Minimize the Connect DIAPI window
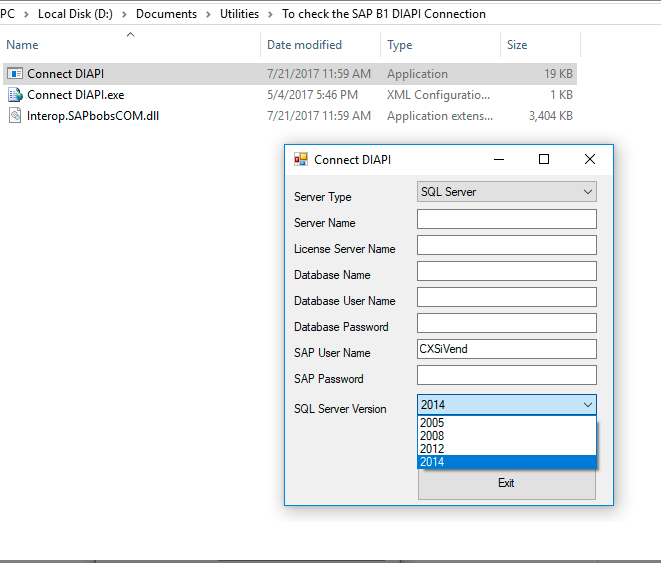The width and height of the screenshot is (661, 563). pyautogui.click(x=499, y=159)
